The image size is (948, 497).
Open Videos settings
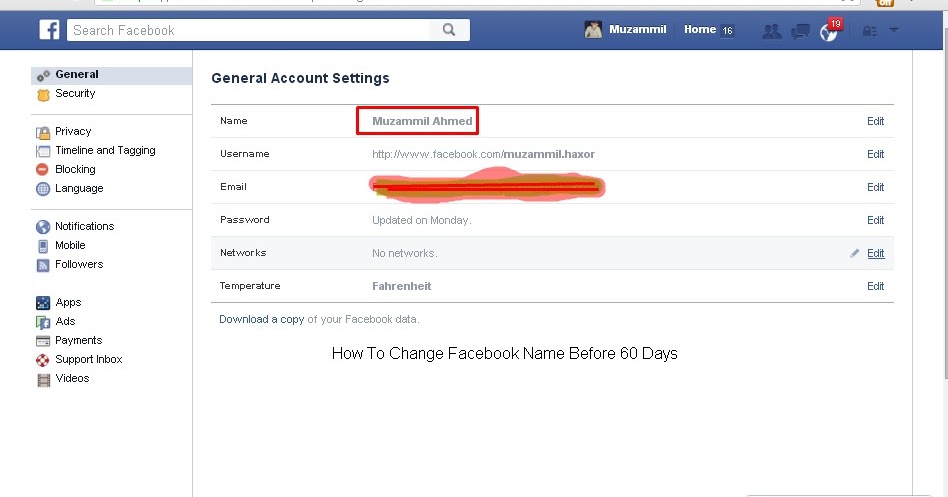(73, 378)
